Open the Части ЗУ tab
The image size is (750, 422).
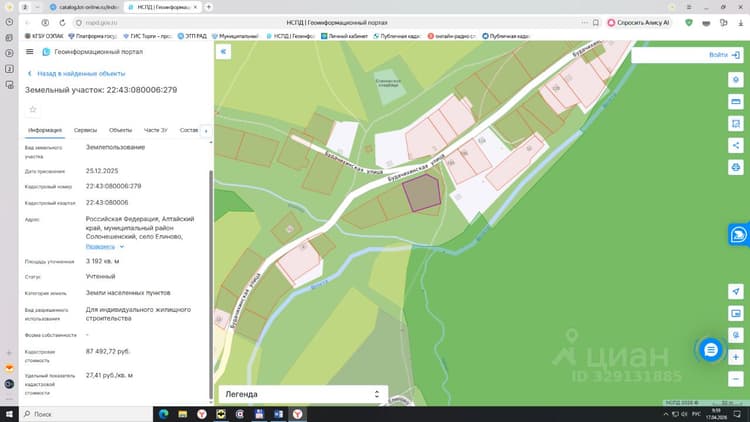pyautogui.click(x=155, y=130)
